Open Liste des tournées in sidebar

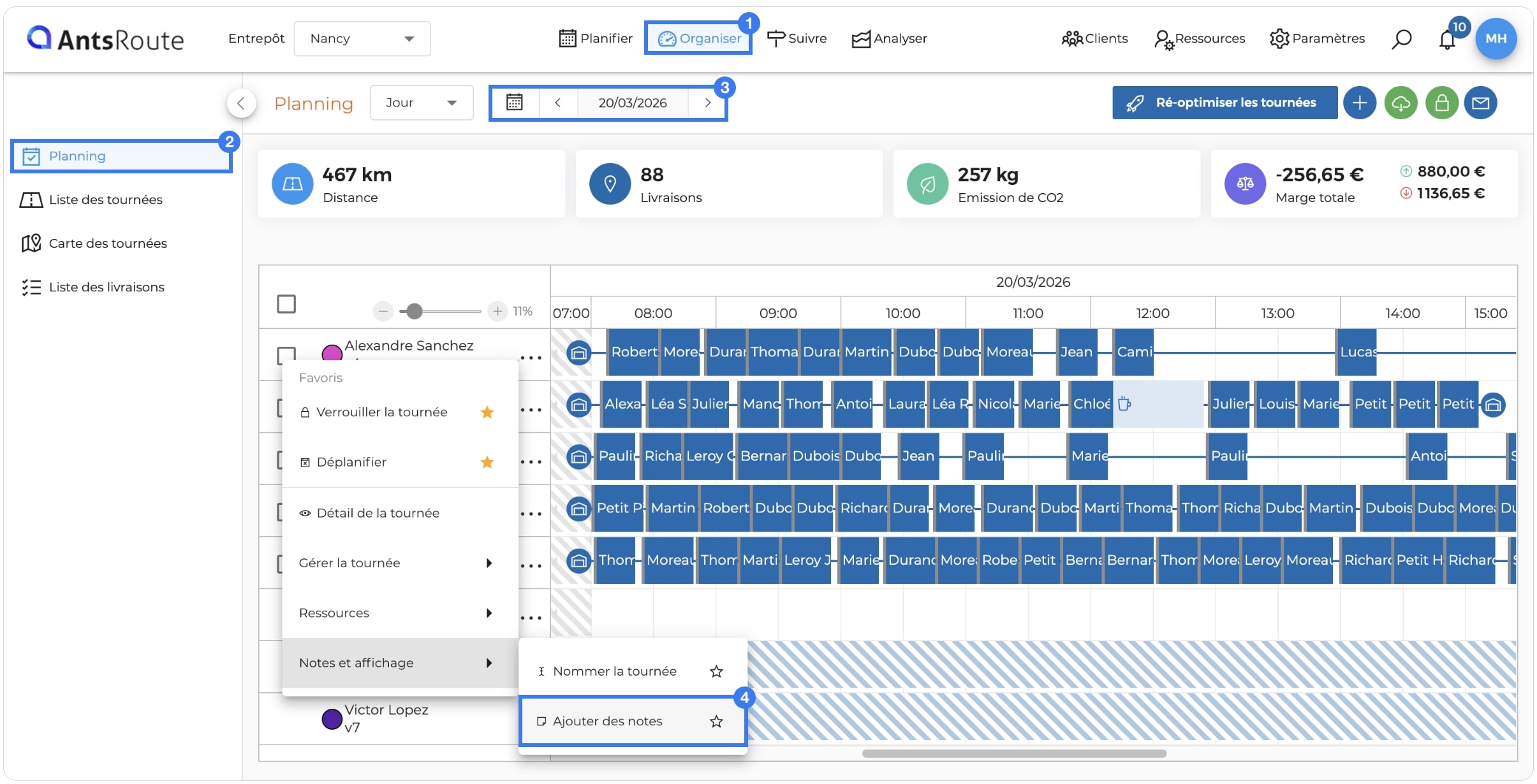106,200
